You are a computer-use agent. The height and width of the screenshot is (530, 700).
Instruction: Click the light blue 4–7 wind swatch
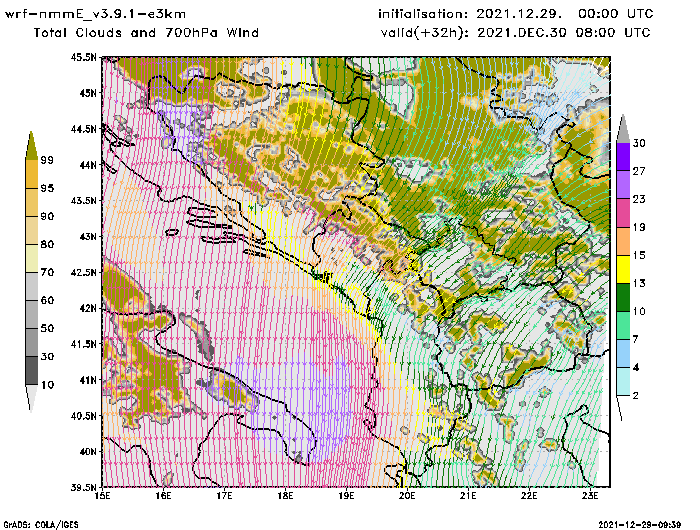[623, 354]
